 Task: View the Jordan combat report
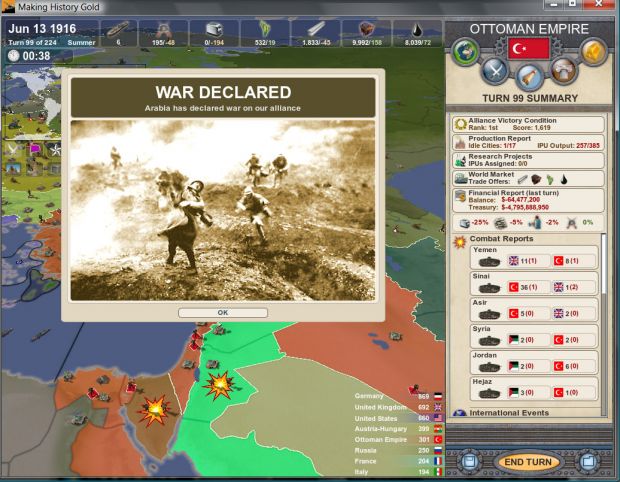(534, 362)
